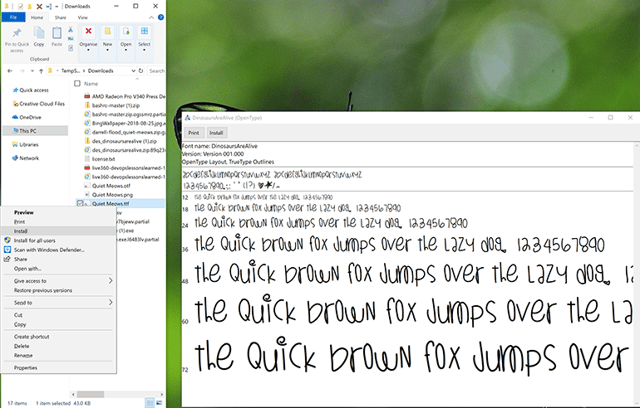Click the UAC shield icon beside Install for all users
The image size is (640, 408).
[x=7, y=240]
